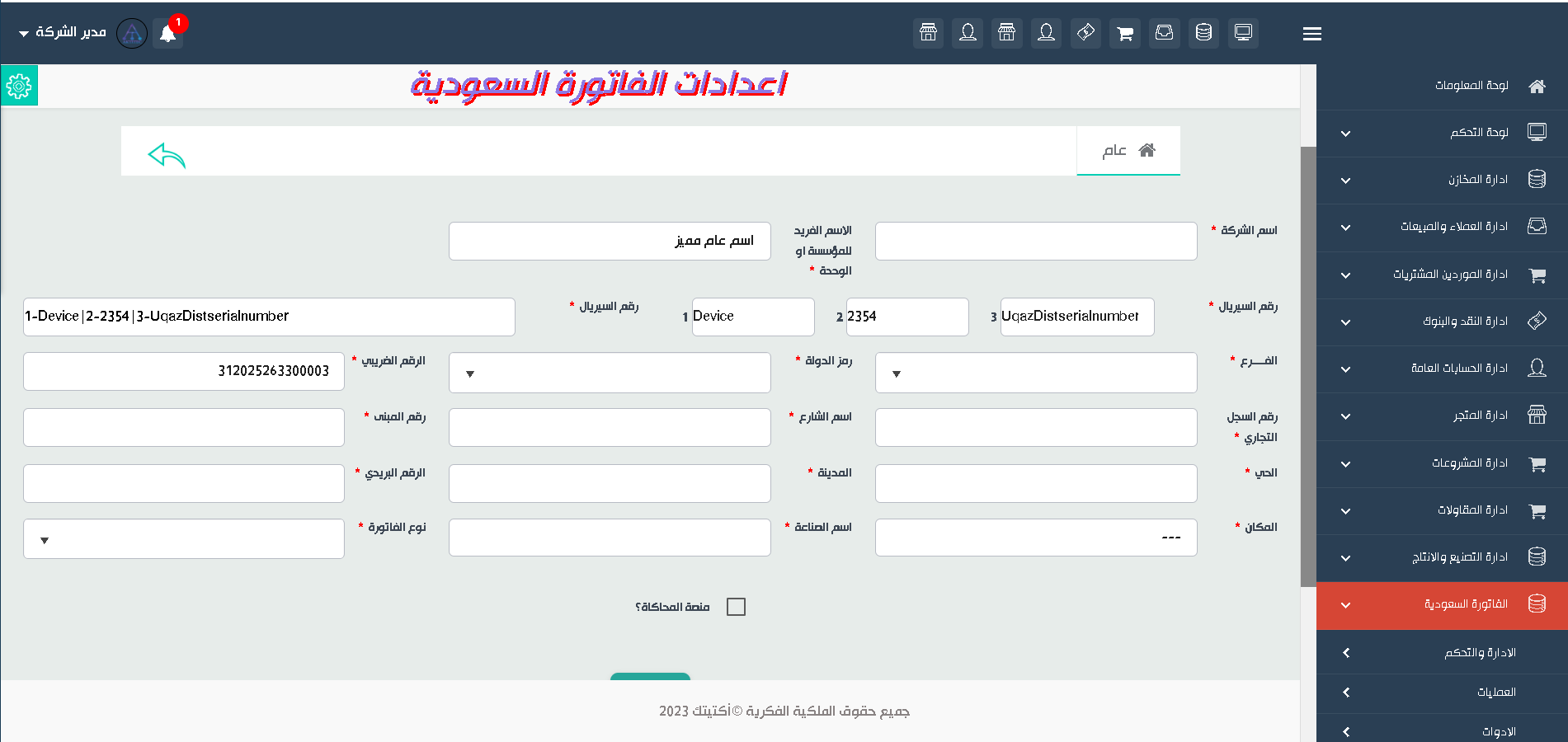Open the رمز الدولة dropdown

[610, 373]
